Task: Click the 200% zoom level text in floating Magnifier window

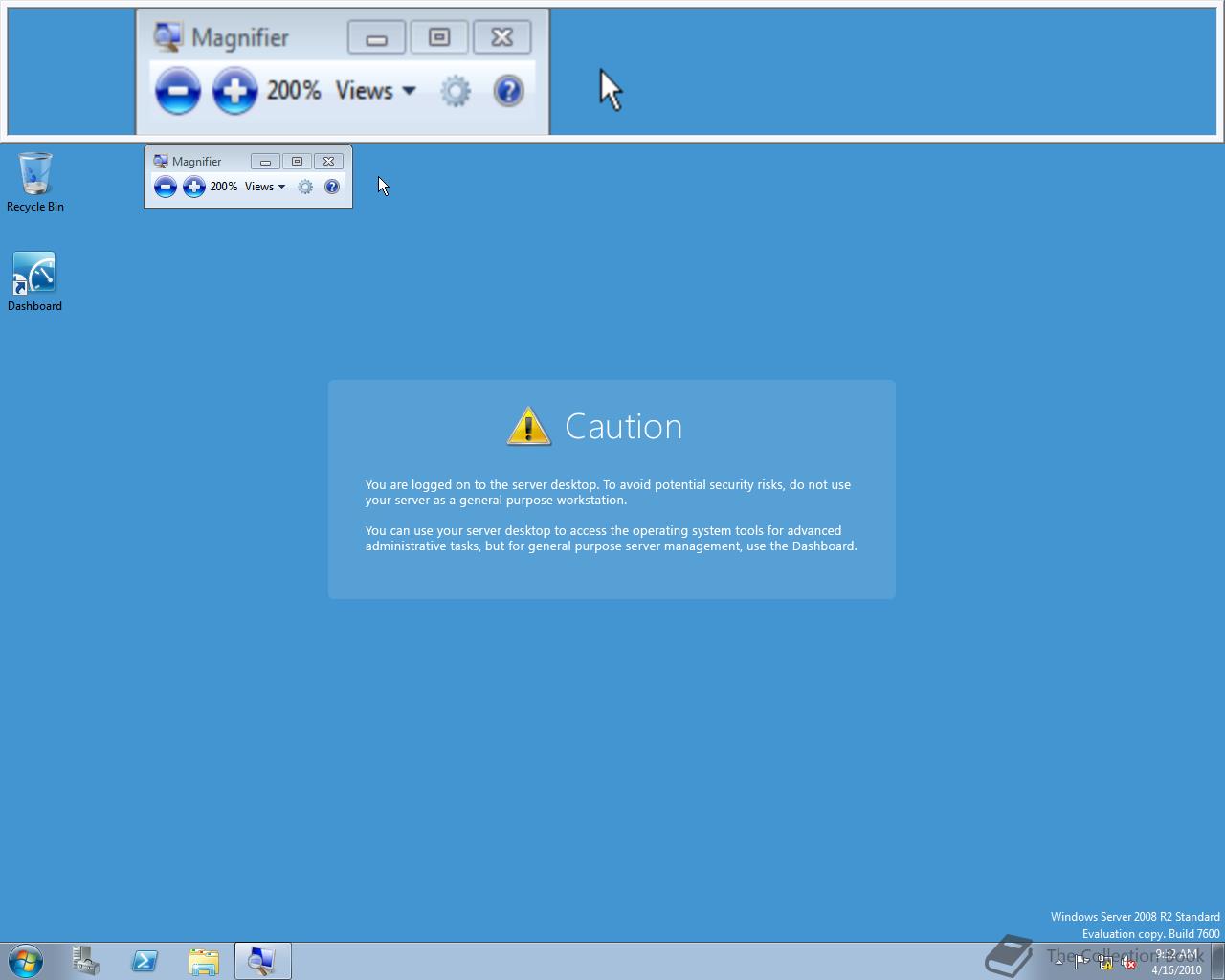Action: 224,187
